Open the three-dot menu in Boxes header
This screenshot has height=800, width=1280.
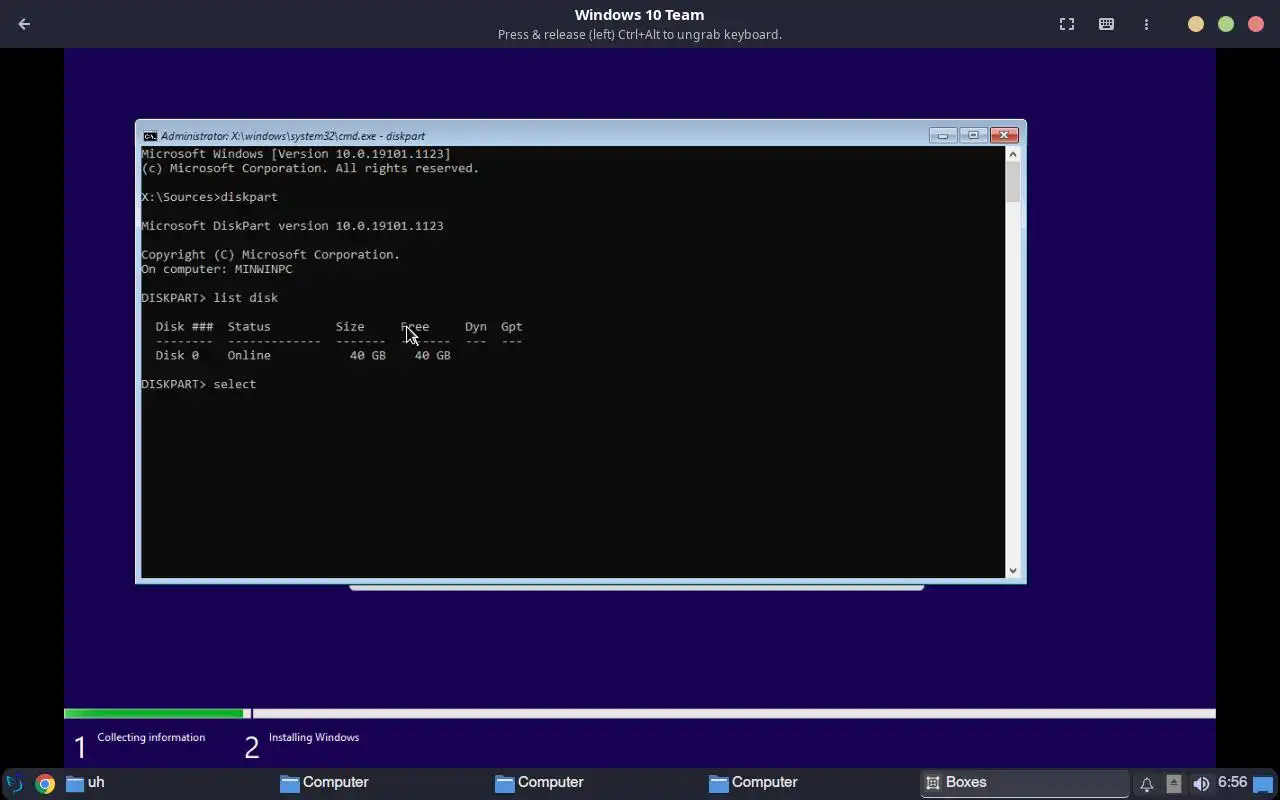[1146, 24]
